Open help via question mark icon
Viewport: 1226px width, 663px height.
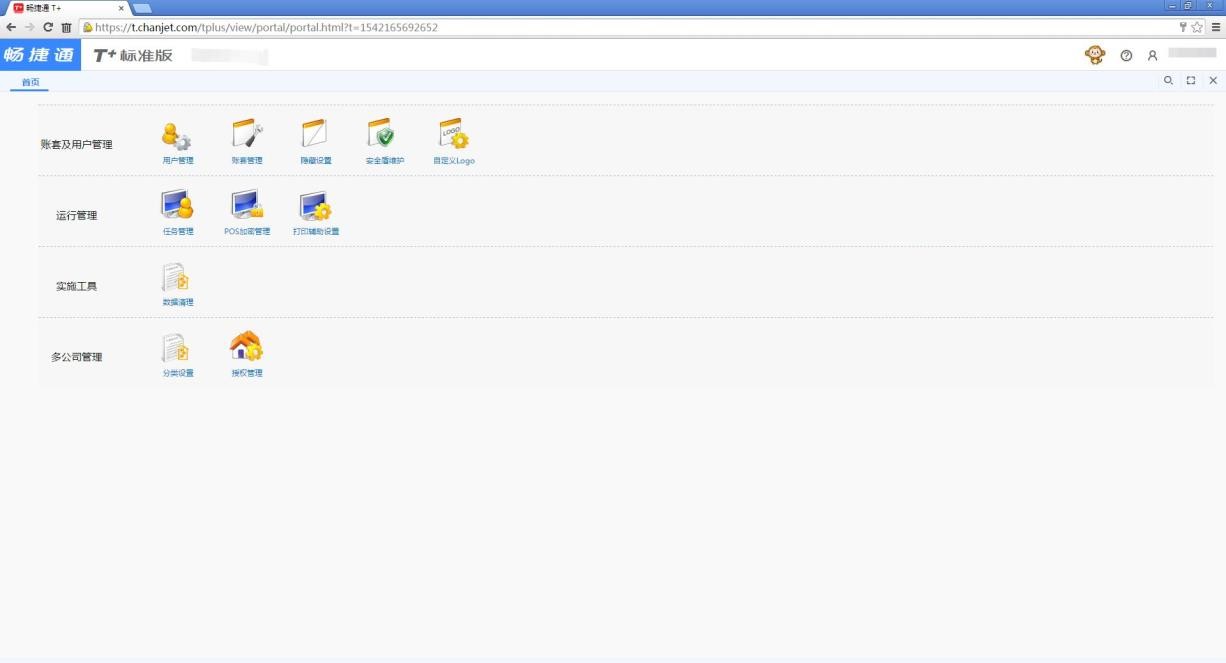1126,56
